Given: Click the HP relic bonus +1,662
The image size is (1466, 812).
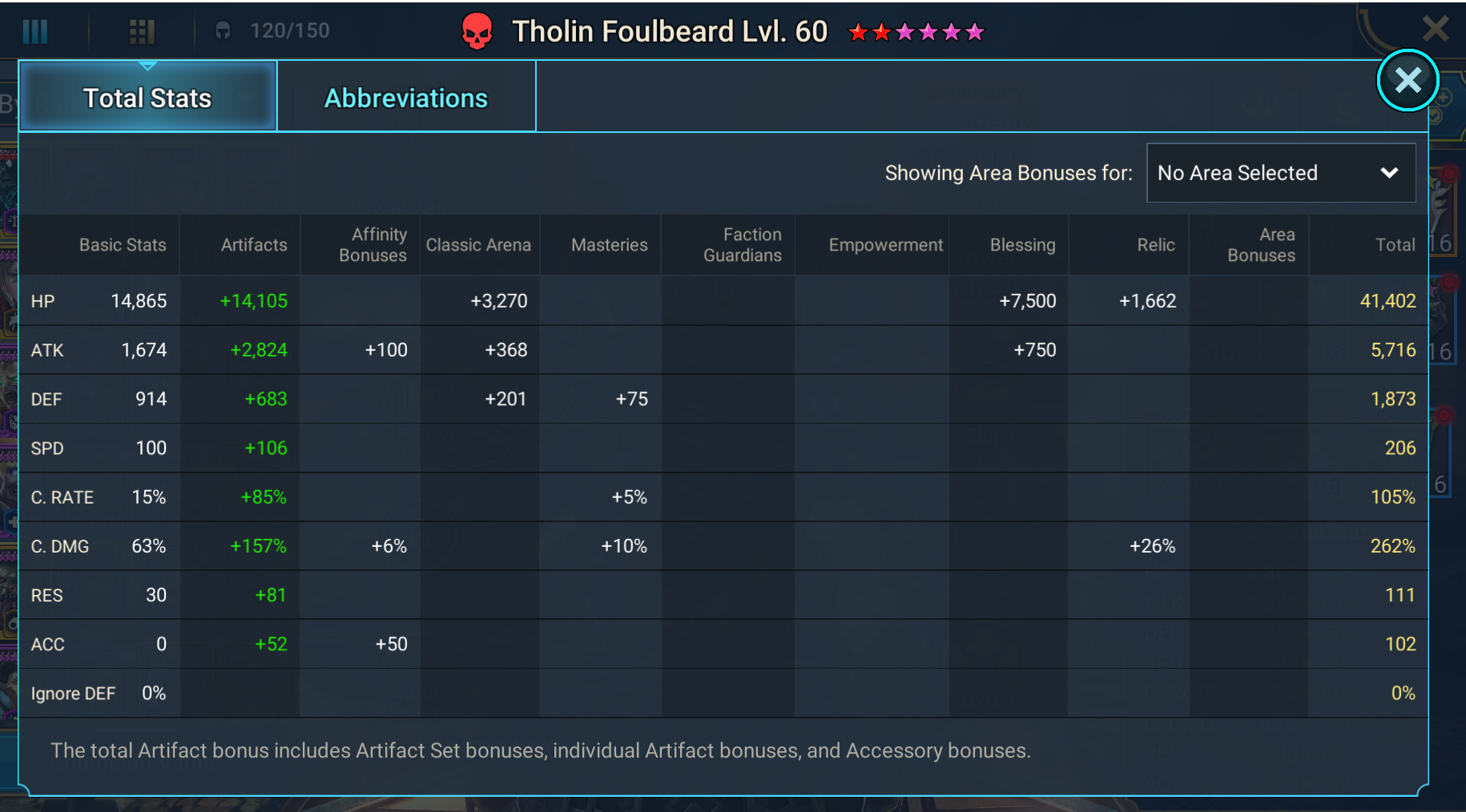Looking at the screenshot, I should pyautogui.click(x=1147, y=301).
